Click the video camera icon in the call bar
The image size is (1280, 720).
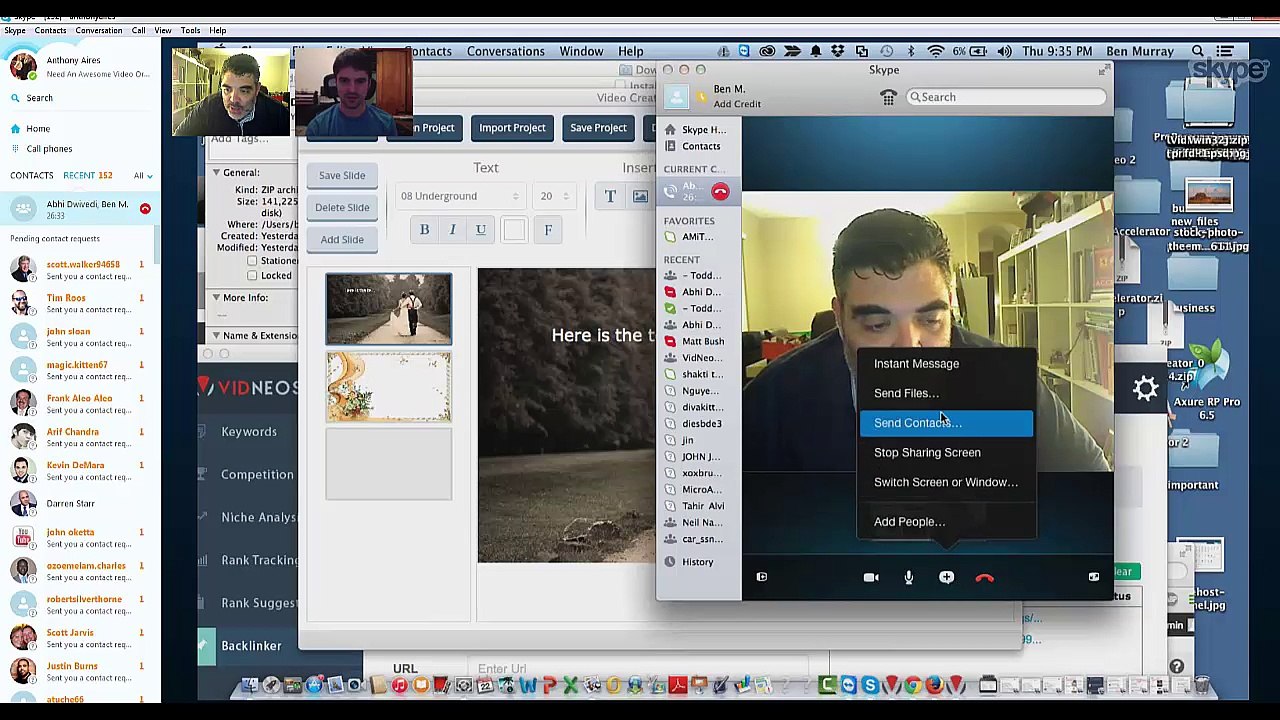[871, 577]
